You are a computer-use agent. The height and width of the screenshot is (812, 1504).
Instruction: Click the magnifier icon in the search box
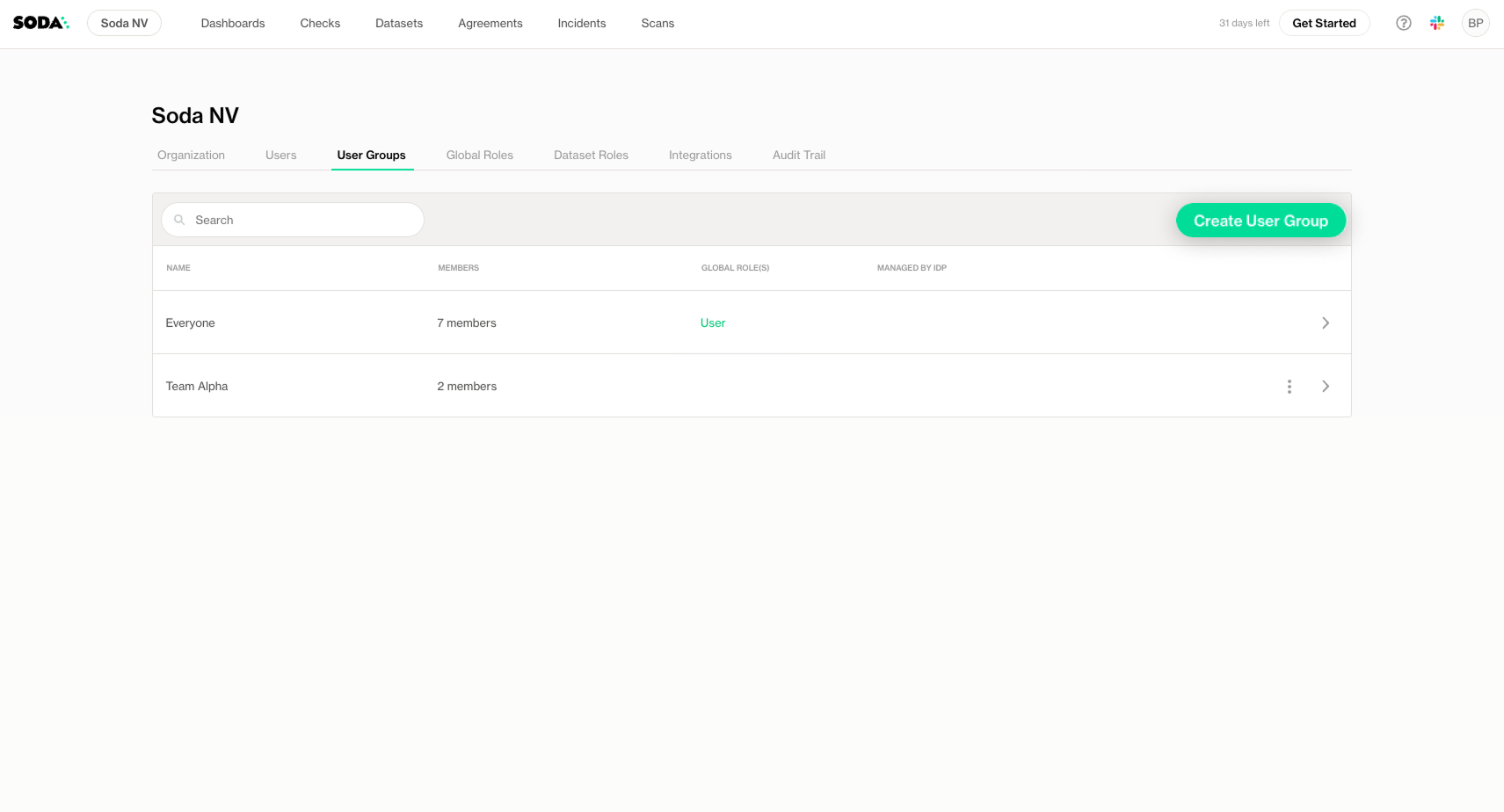[179, 220]
